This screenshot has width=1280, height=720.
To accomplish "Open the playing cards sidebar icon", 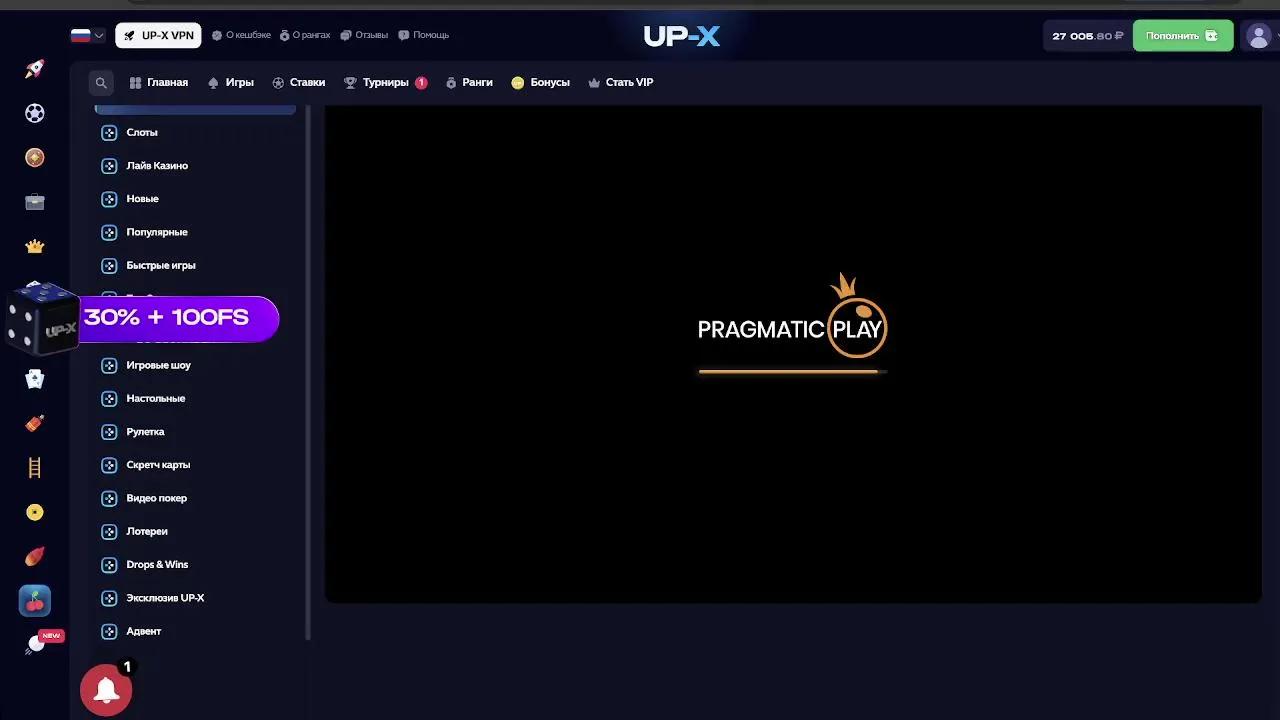I will point(35,379).
